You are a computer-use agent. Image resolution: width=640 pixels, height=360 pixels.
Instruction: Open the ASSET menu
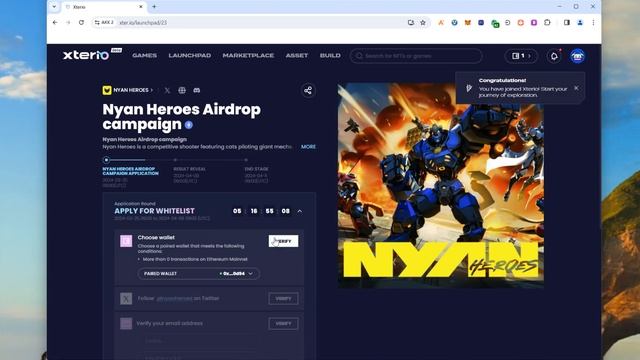297,56
